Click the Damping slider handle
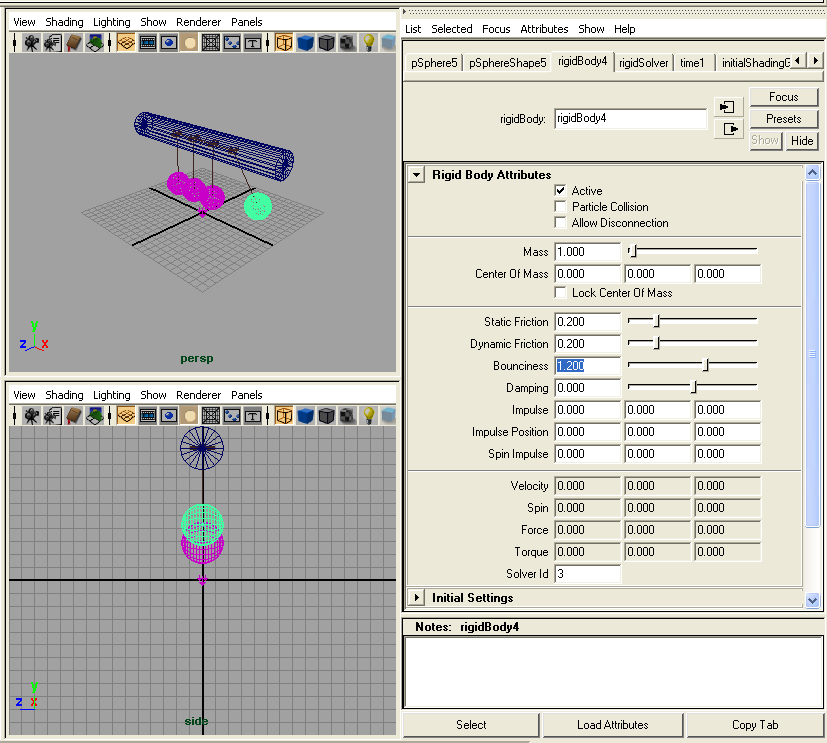This screenshot has width=827, height=743. pyautogui.click(x=694, y=387)
